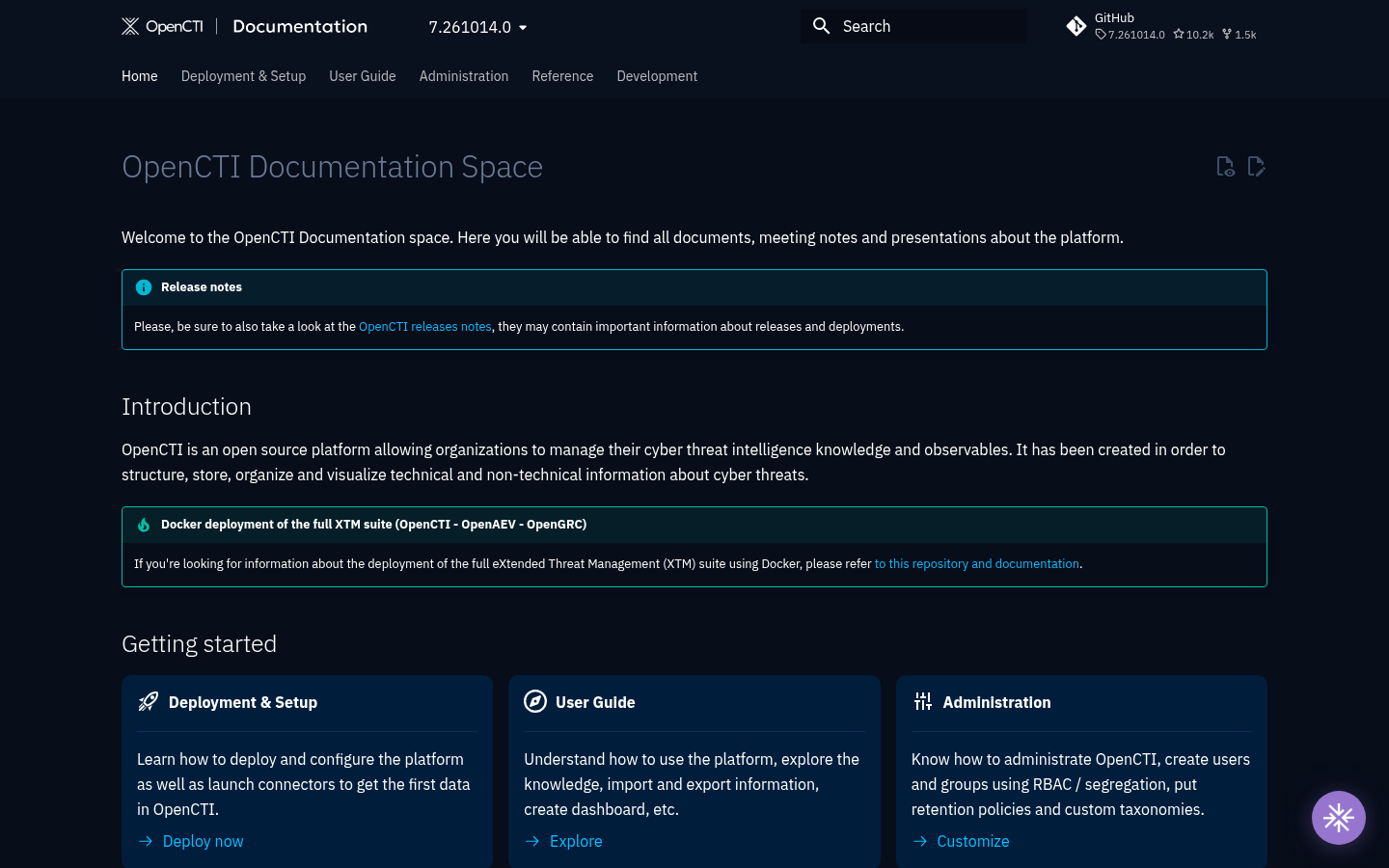The height and width of the screenshot is (868, 1389).
Task: Click the flame icon in Docker deployment note
Action: (144, 525)
